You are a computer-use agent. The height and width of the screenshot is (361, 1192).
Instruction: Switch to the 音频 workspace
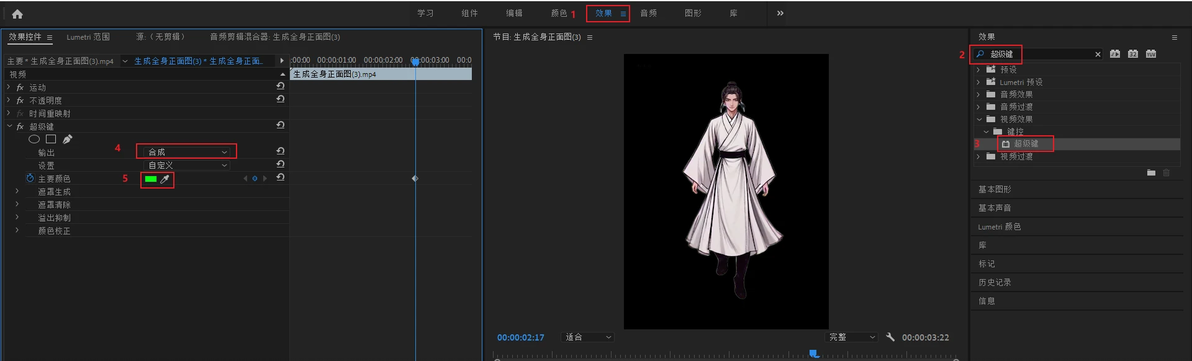[x=648, y=13]
